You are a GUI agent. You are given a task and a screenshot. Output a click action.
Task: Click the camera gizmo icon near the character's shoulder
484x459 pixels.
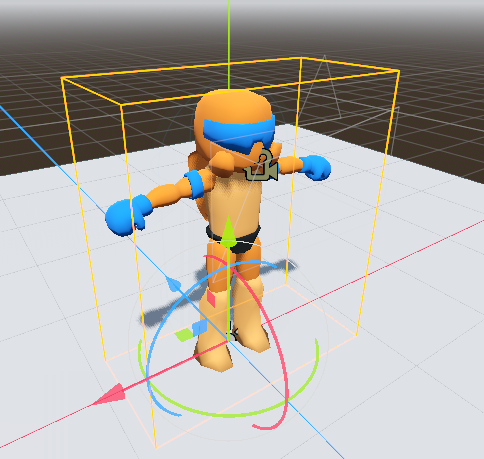pyautogui.click(x=262, y=167)
